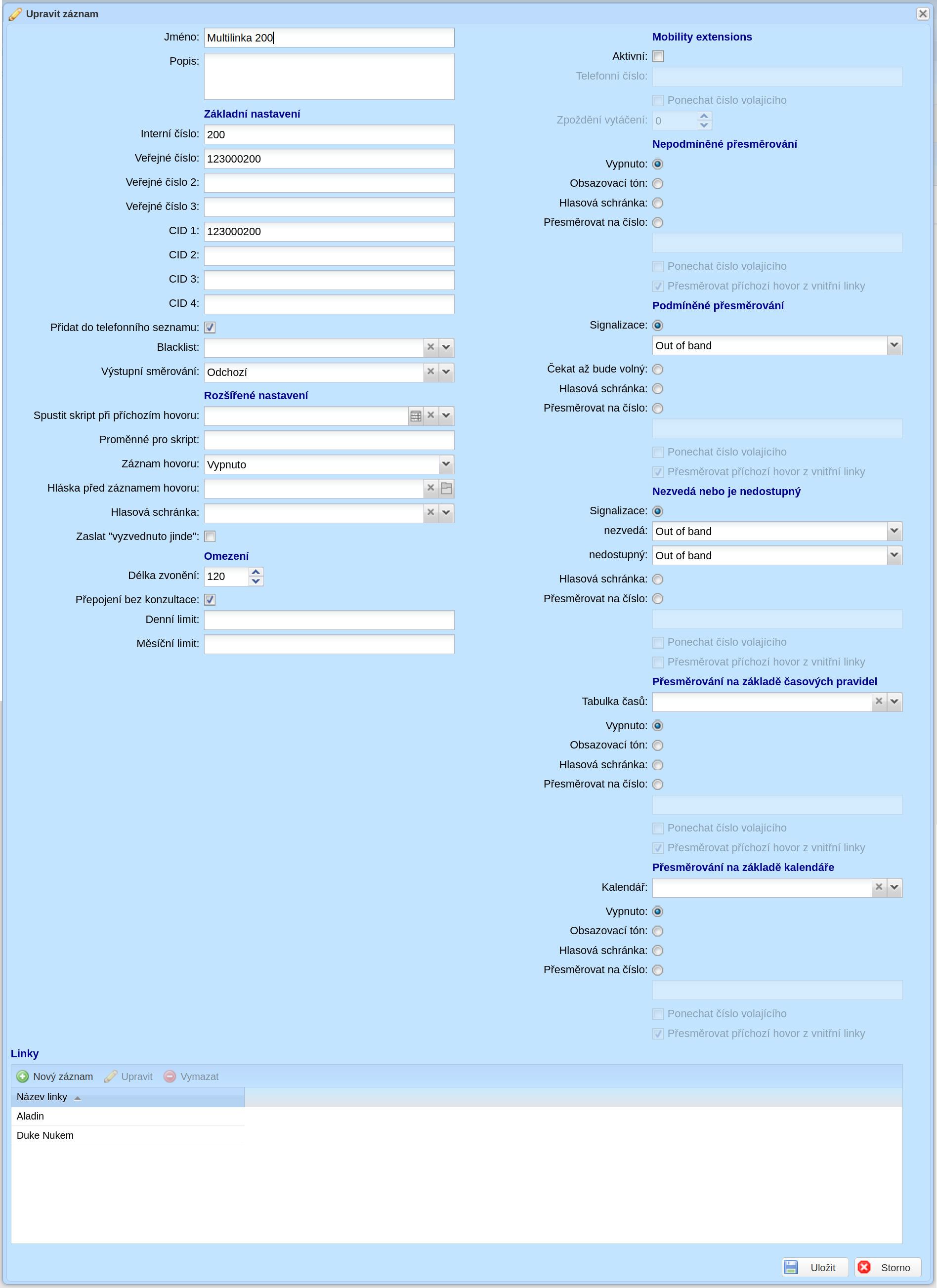Clear the Hláska před záznamem hovoru field

[x=431, y=489]
